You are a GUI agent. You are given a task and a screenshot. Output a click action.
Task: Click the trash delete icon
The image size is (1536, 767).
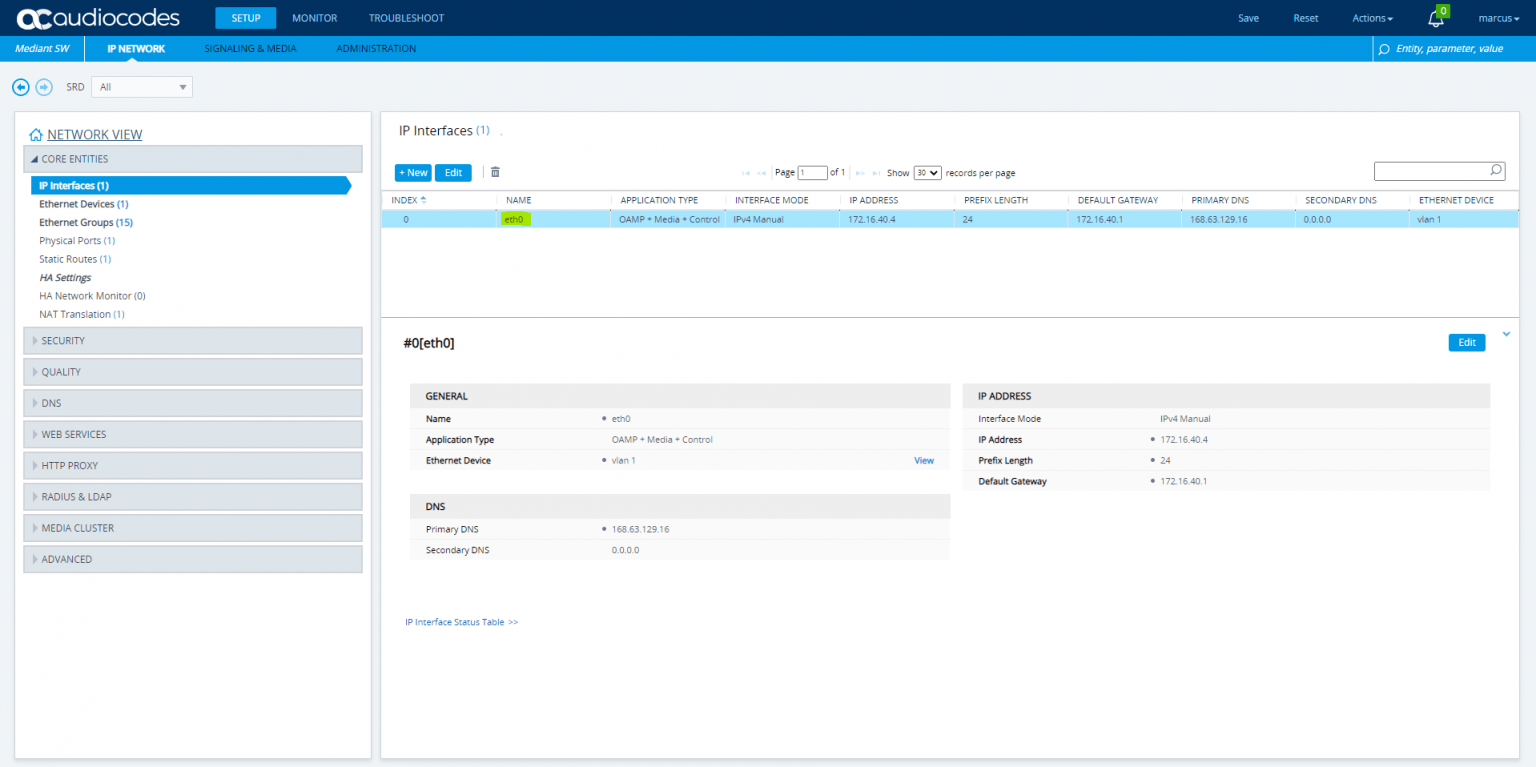click(495, 172)
